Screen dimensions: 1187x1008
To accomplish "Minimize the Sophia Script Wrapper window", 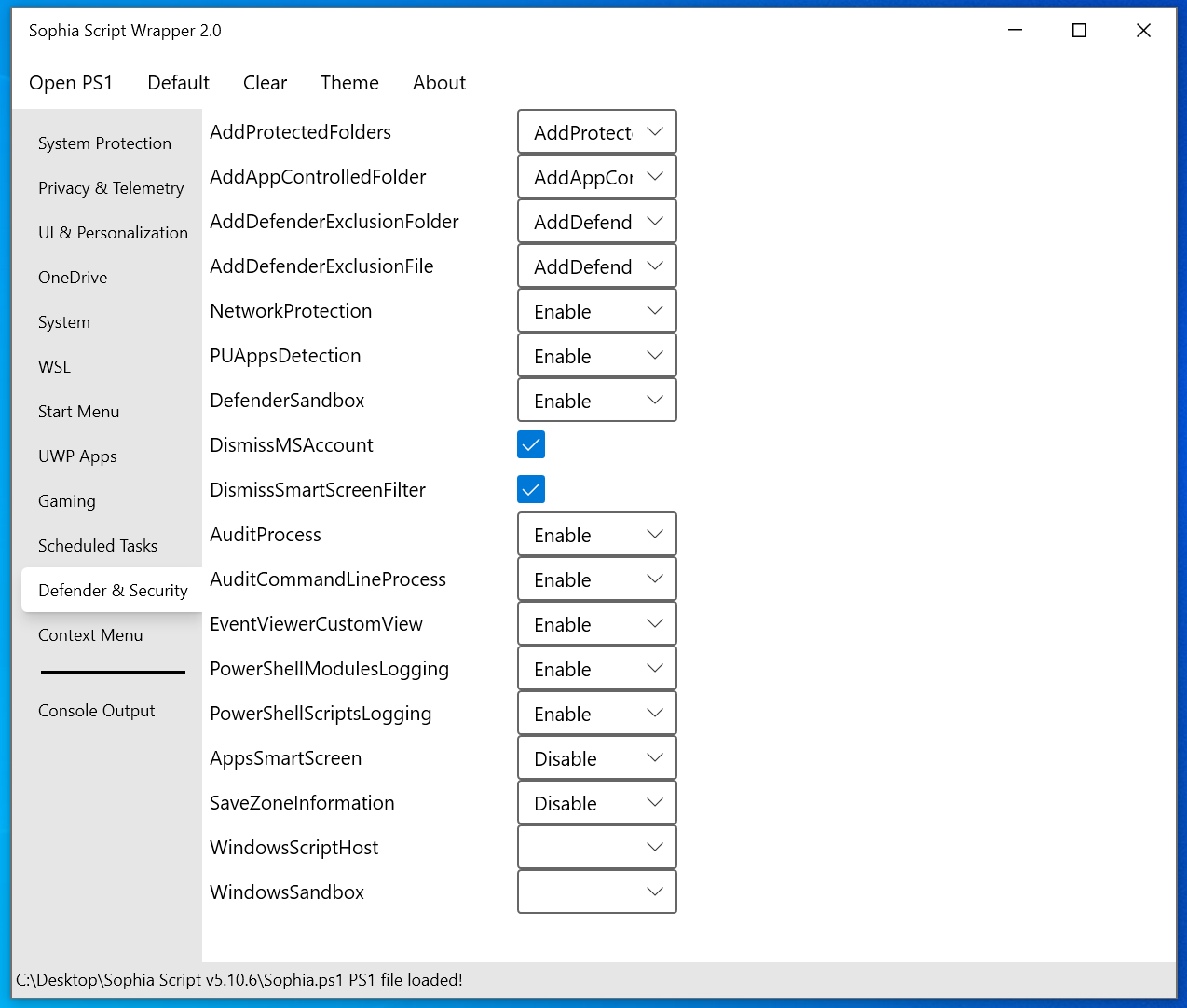I will 1016,31.
